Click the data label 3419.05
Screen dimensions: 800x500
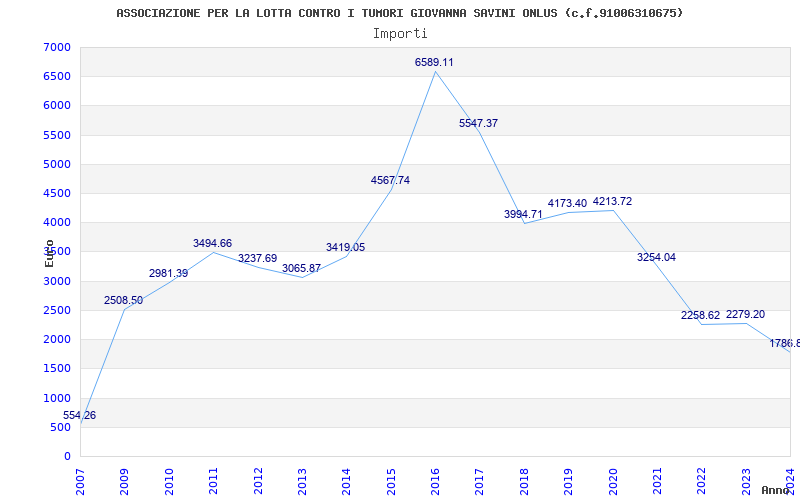click(345, 247)
